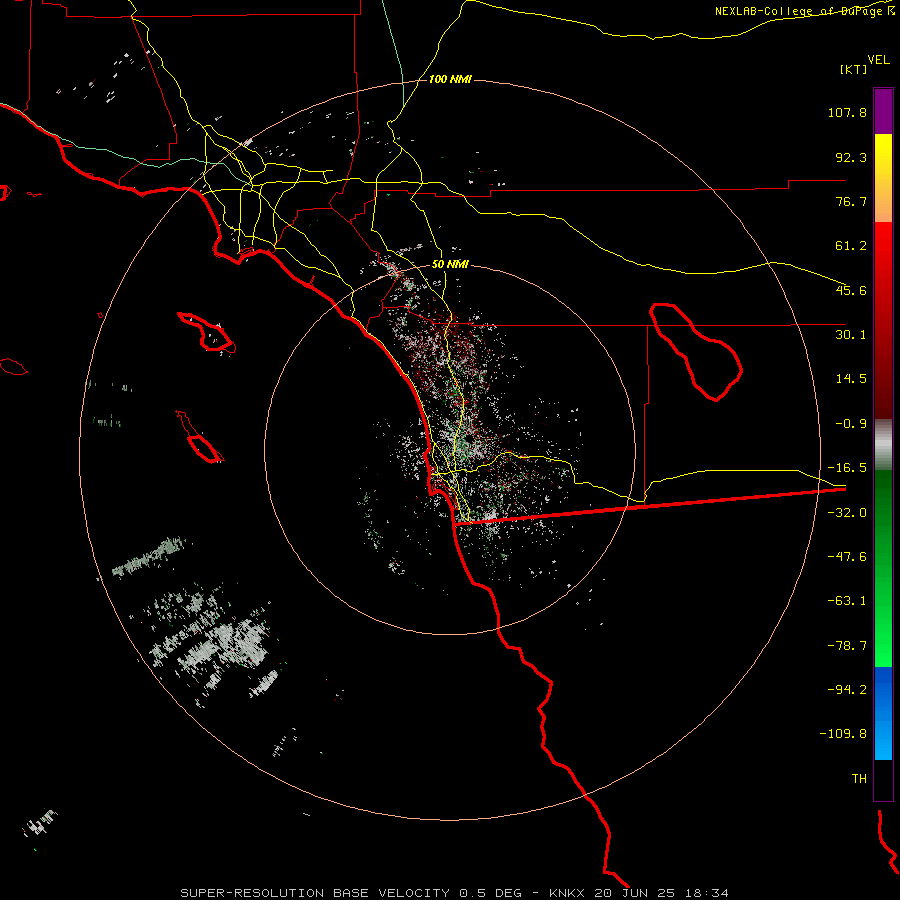Select the 14.5 value on the velocity scale
This screenshot has height=900, width=900.
click(851, 379)
